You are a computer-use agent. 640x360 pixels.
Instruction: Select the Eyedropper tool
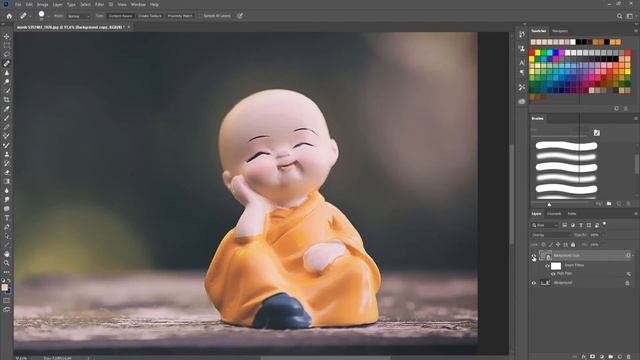click(x=7, y=109)
